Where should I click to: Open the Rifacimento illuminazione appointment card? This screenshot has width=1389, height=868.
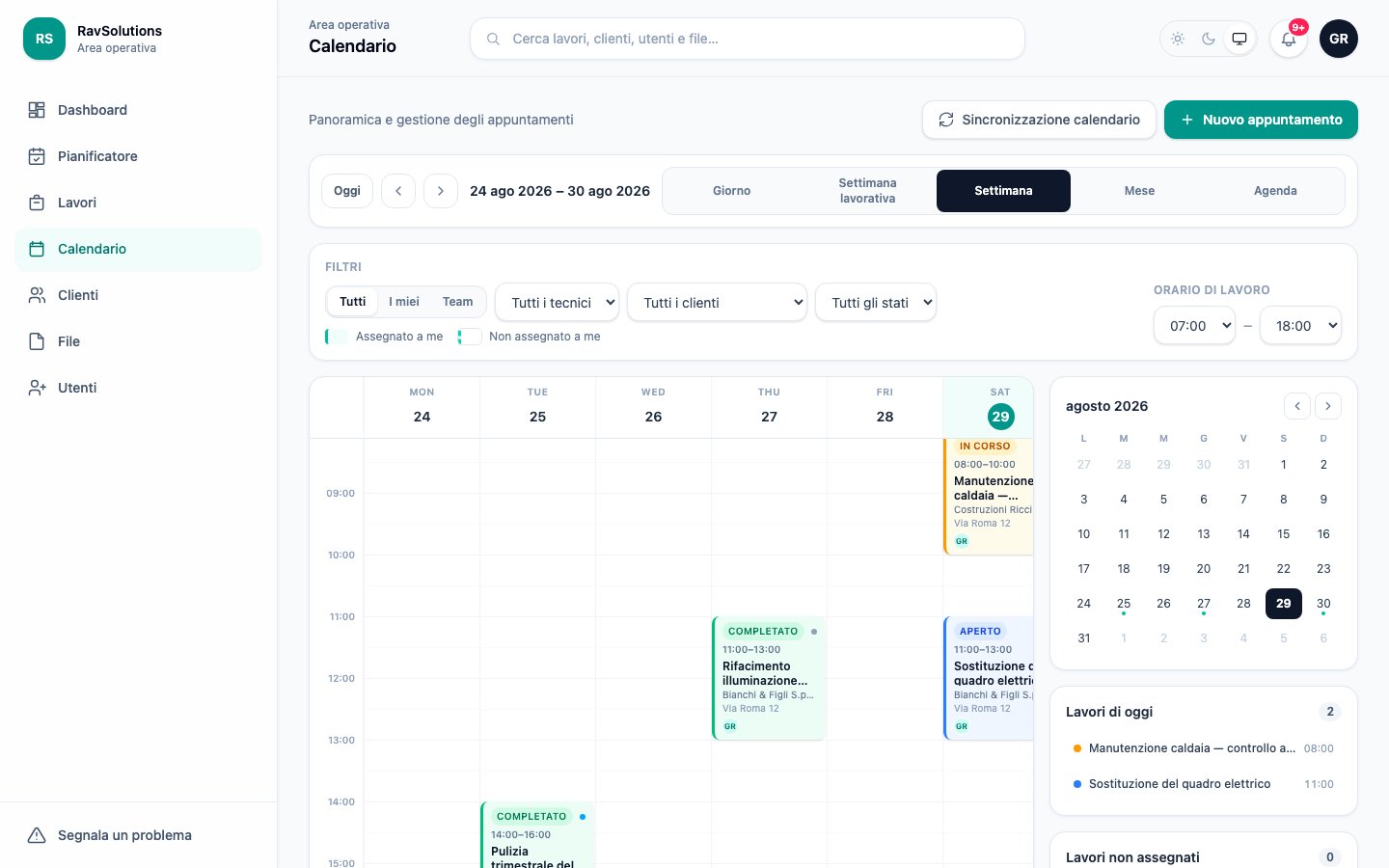point(769,678)
